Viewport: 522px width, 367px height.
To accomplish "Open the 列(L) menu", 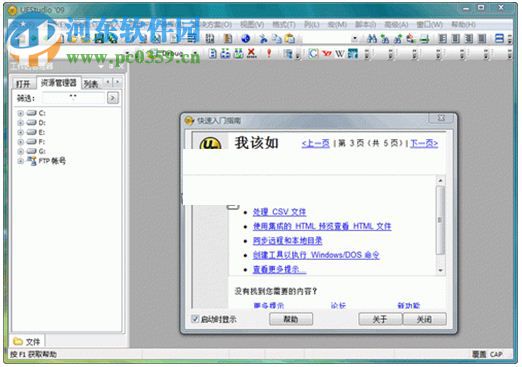I will (x=311, y=25).
